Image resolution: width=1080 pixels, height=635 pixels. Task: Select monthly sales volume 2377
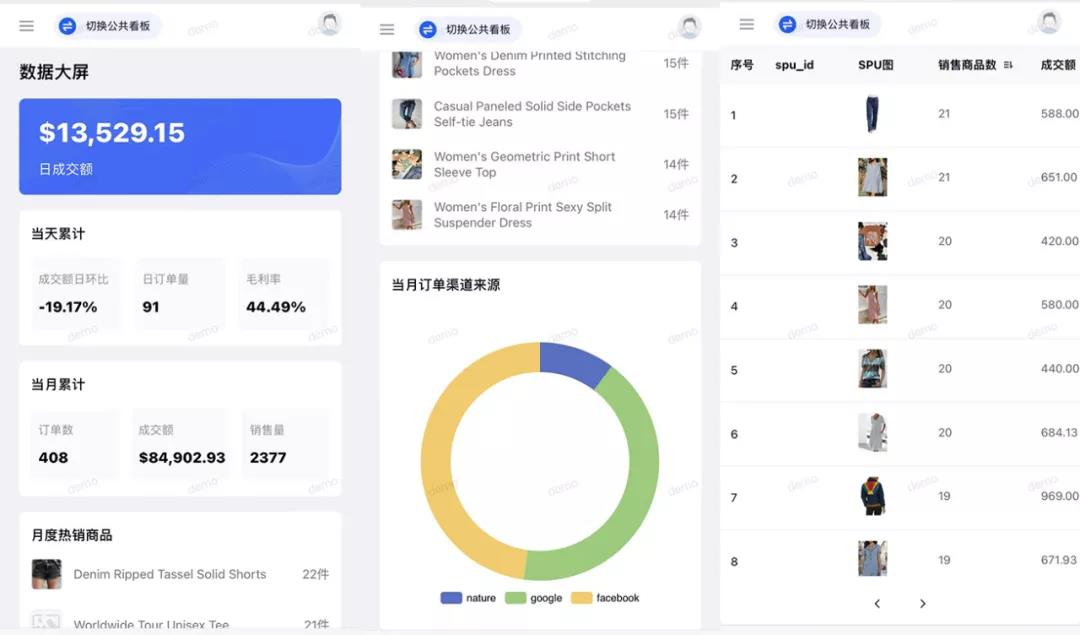point(268,457)
